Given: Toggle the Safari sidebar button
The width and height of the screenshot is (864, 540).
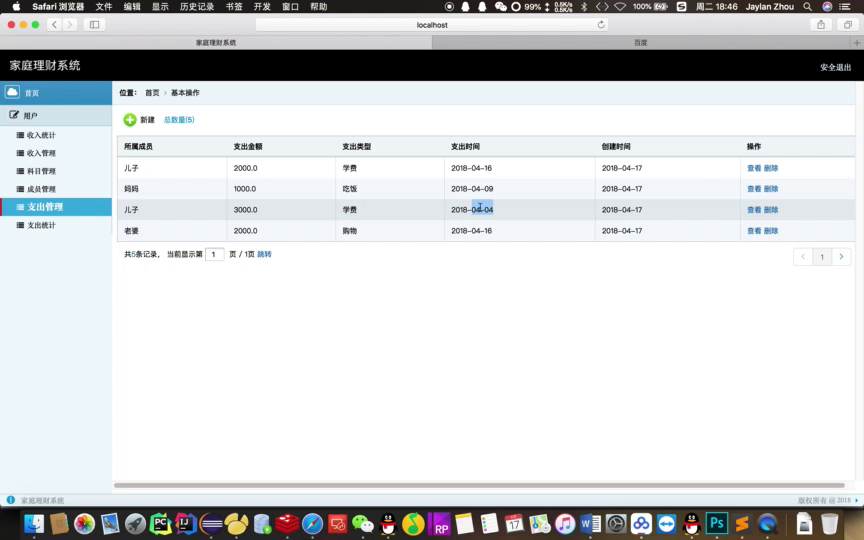Looking at the screenshot, I should pos(94,25).
